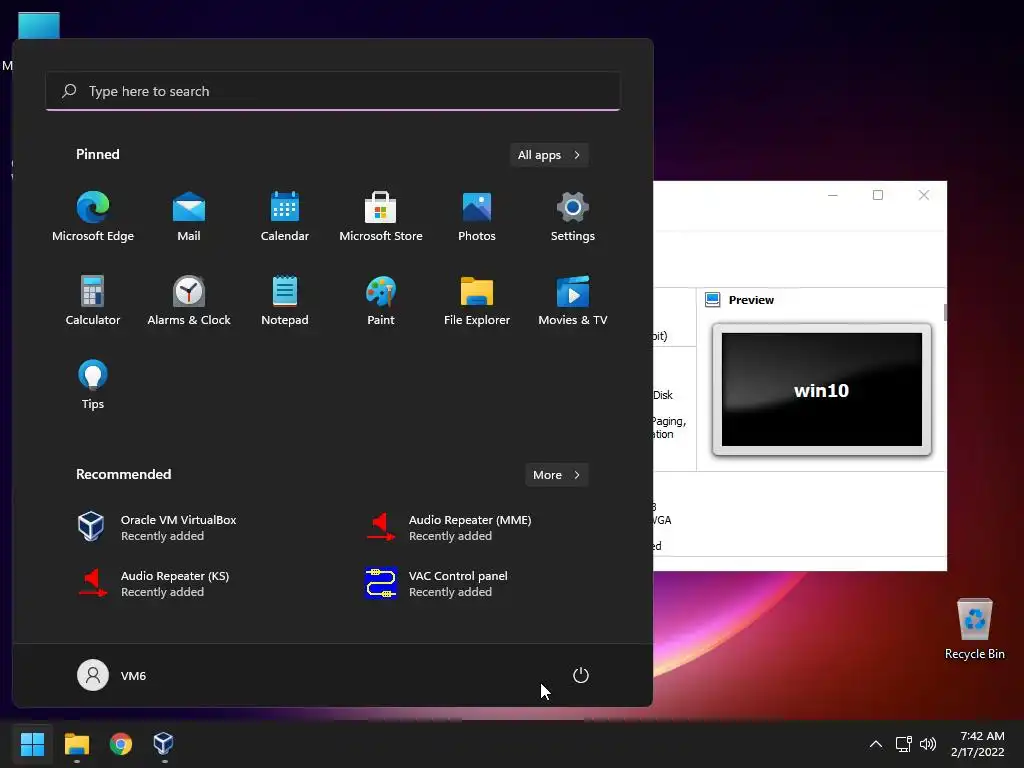Launch Alarms & Clock
The image size is (1024, 768).
(189, 300)
